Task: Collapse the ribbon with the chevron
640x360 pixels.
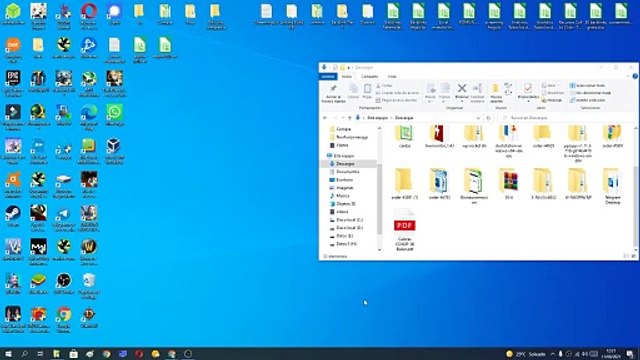Action: point(628,76)
